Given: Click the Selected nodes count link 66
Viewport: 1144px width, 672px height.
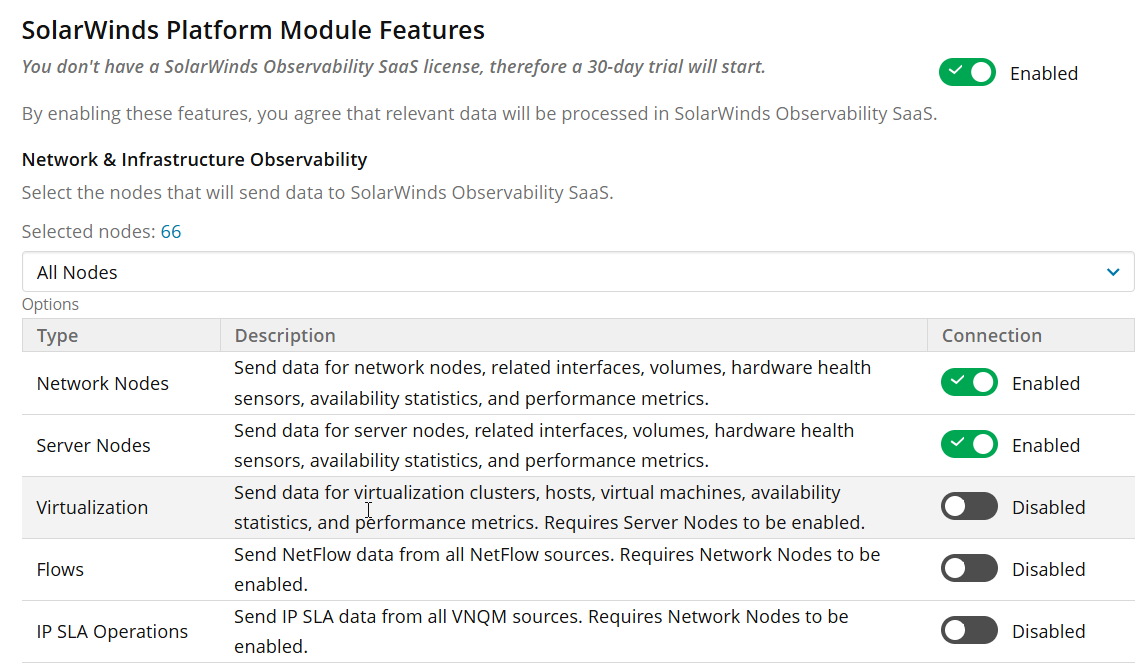Looking at the screenshot, I should point(171,232).
